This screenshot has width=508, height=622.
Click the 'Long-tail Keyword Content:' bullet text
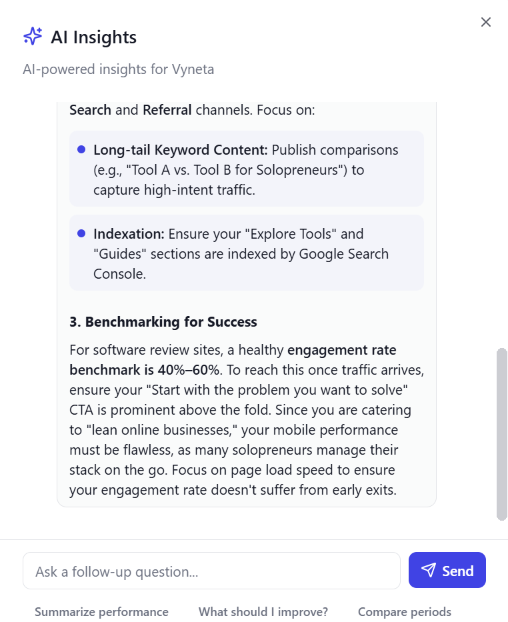[x=180, y=150]
